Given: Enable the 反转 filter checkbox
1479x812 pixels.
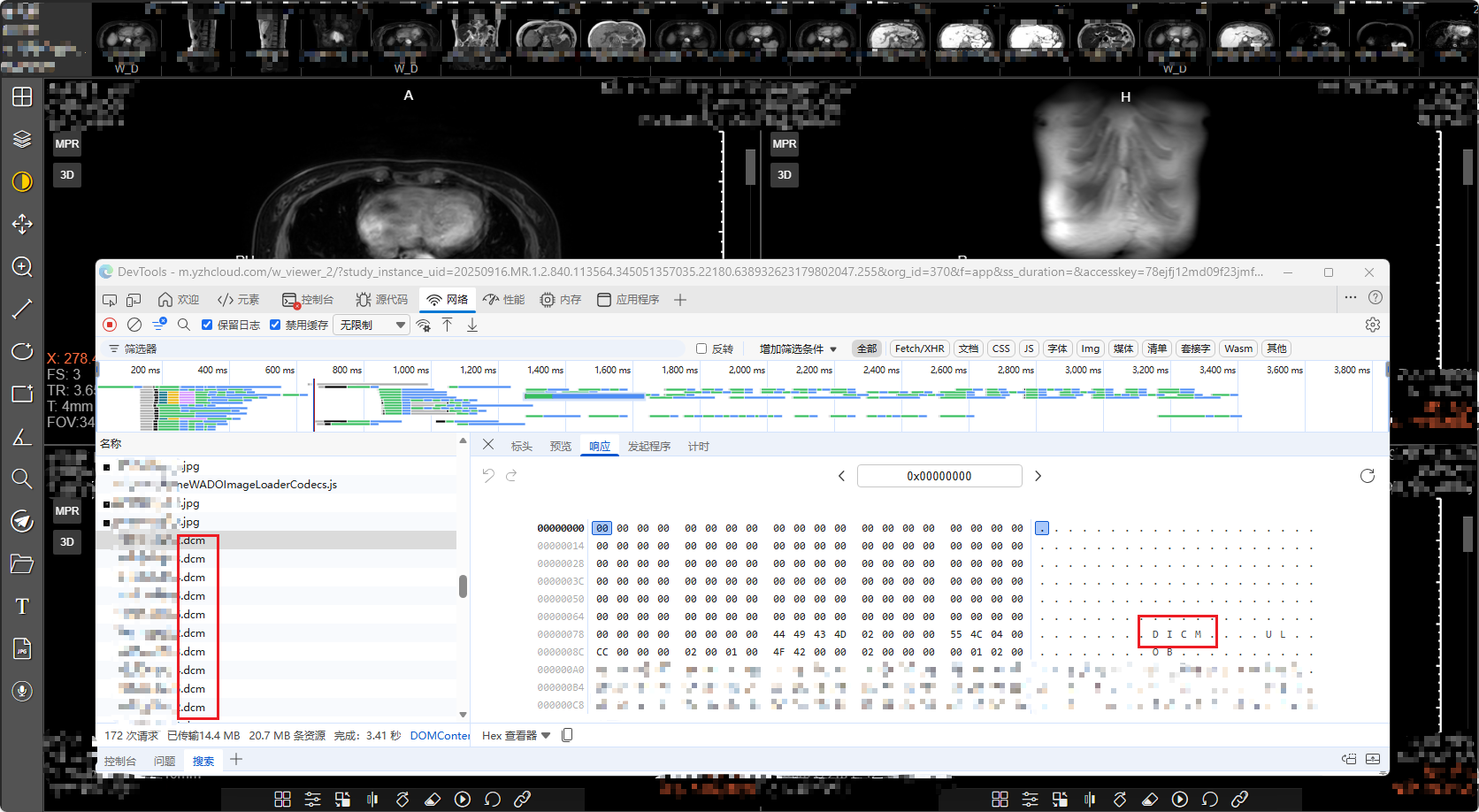Looking at the screenshot, I should coord(701,349).
